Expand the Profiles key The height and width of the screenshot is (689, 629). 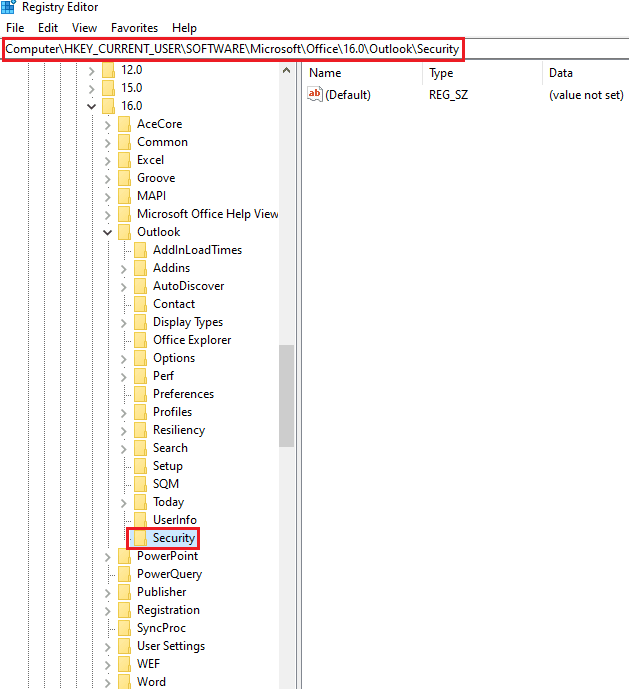pyautogui.click(x=124, y=413)
